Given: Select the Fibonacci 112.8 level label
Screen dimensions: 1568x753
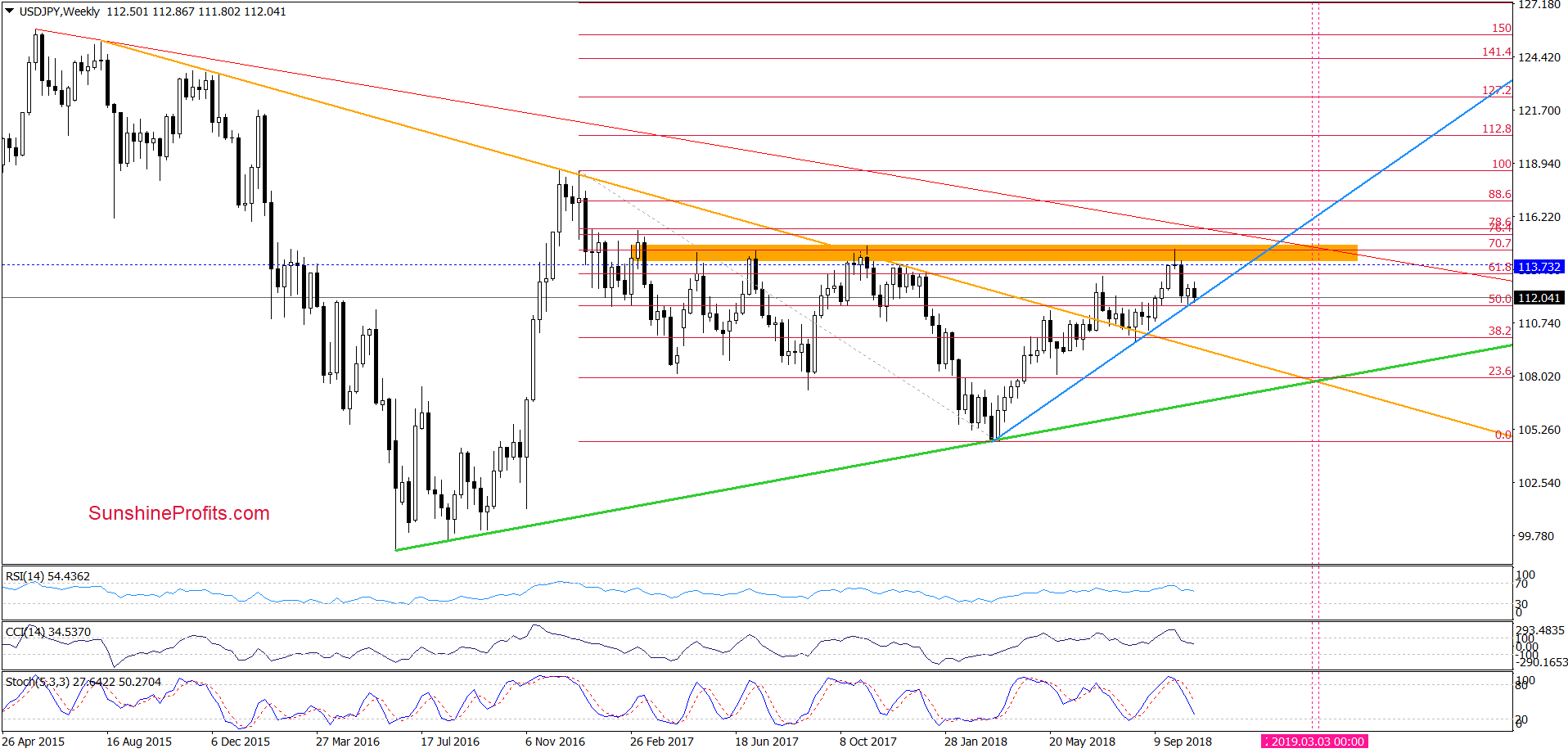Looking at the screenshot, I should (x=1497, y=129).
